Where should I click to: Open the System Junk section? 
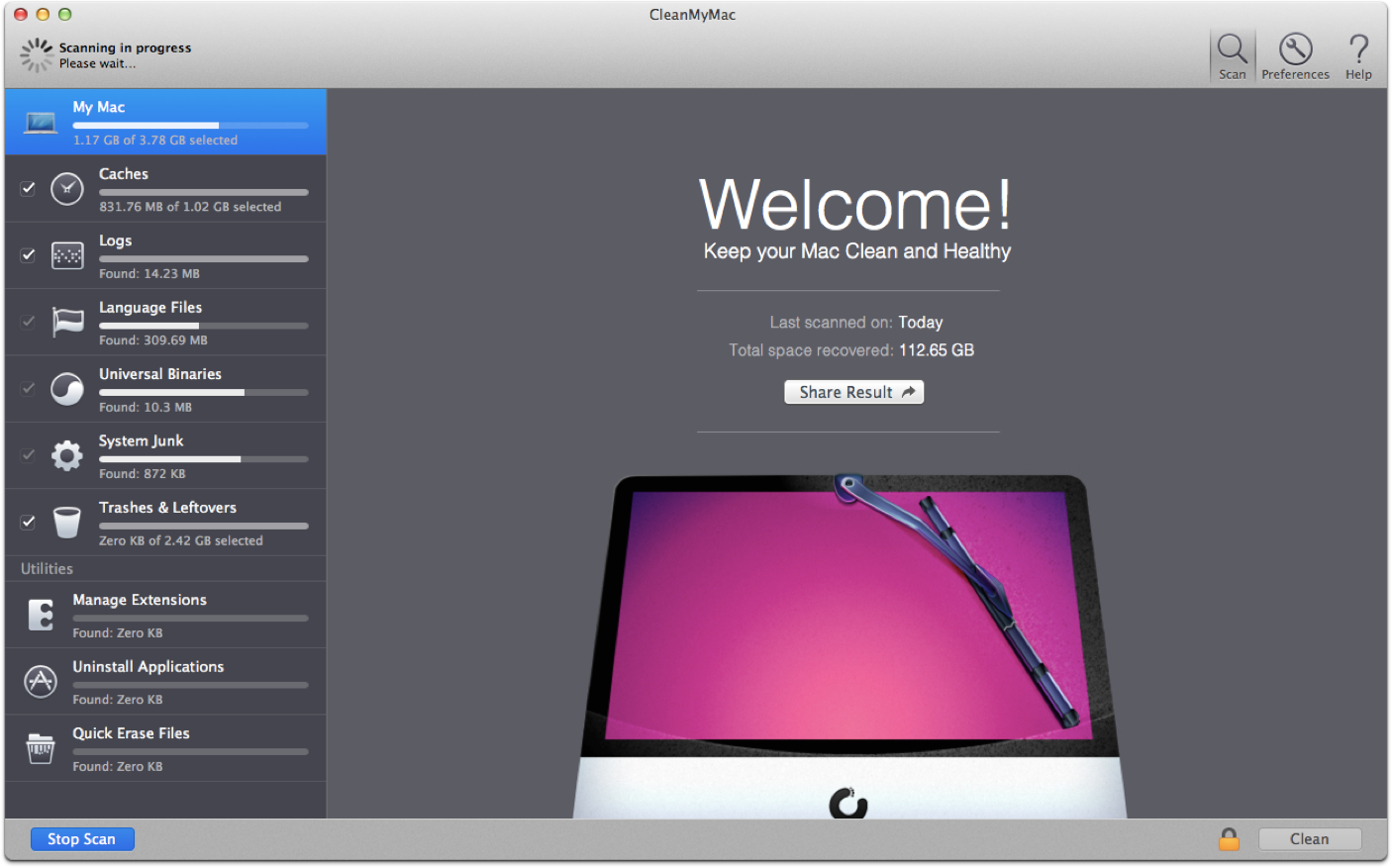165,455
